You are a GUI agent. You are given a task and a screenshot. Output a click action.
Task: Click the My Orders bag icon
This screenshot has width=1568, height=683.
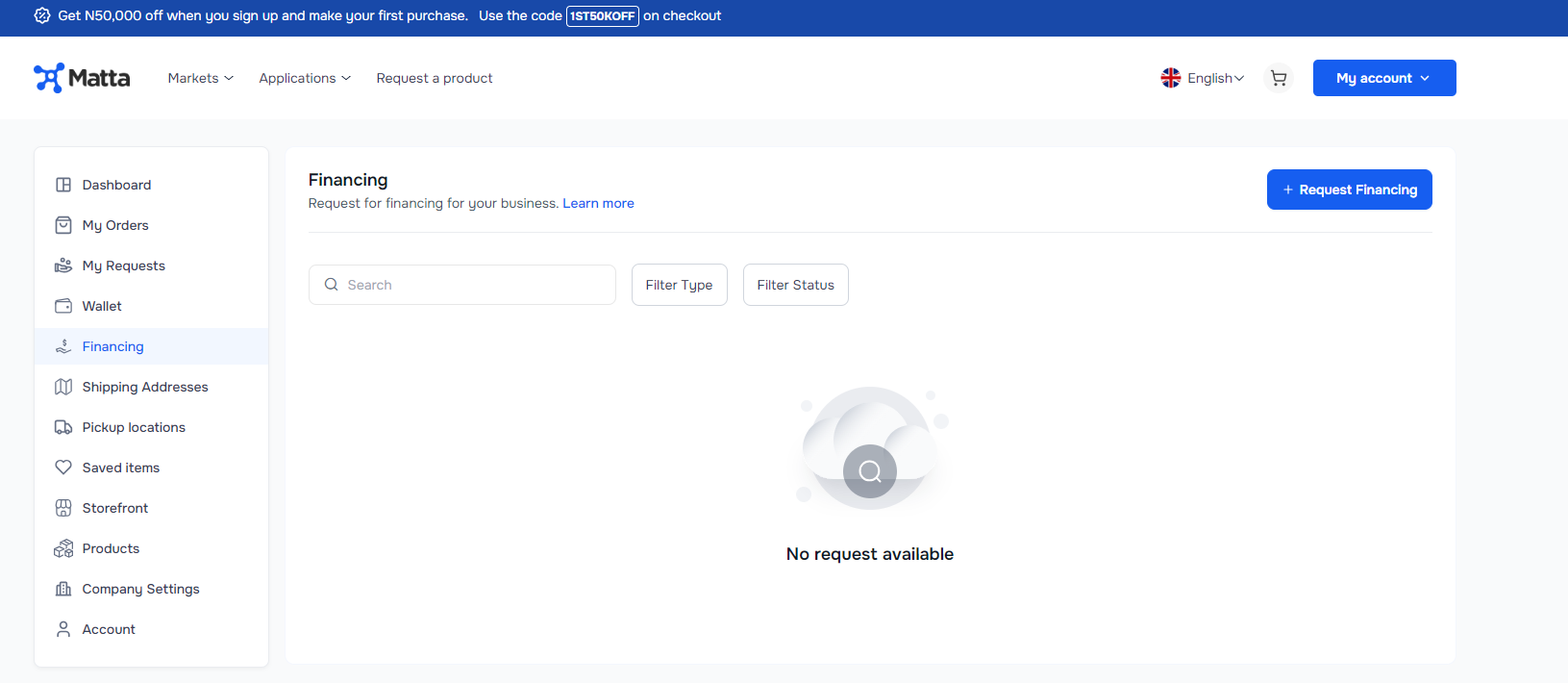[63, 225]
